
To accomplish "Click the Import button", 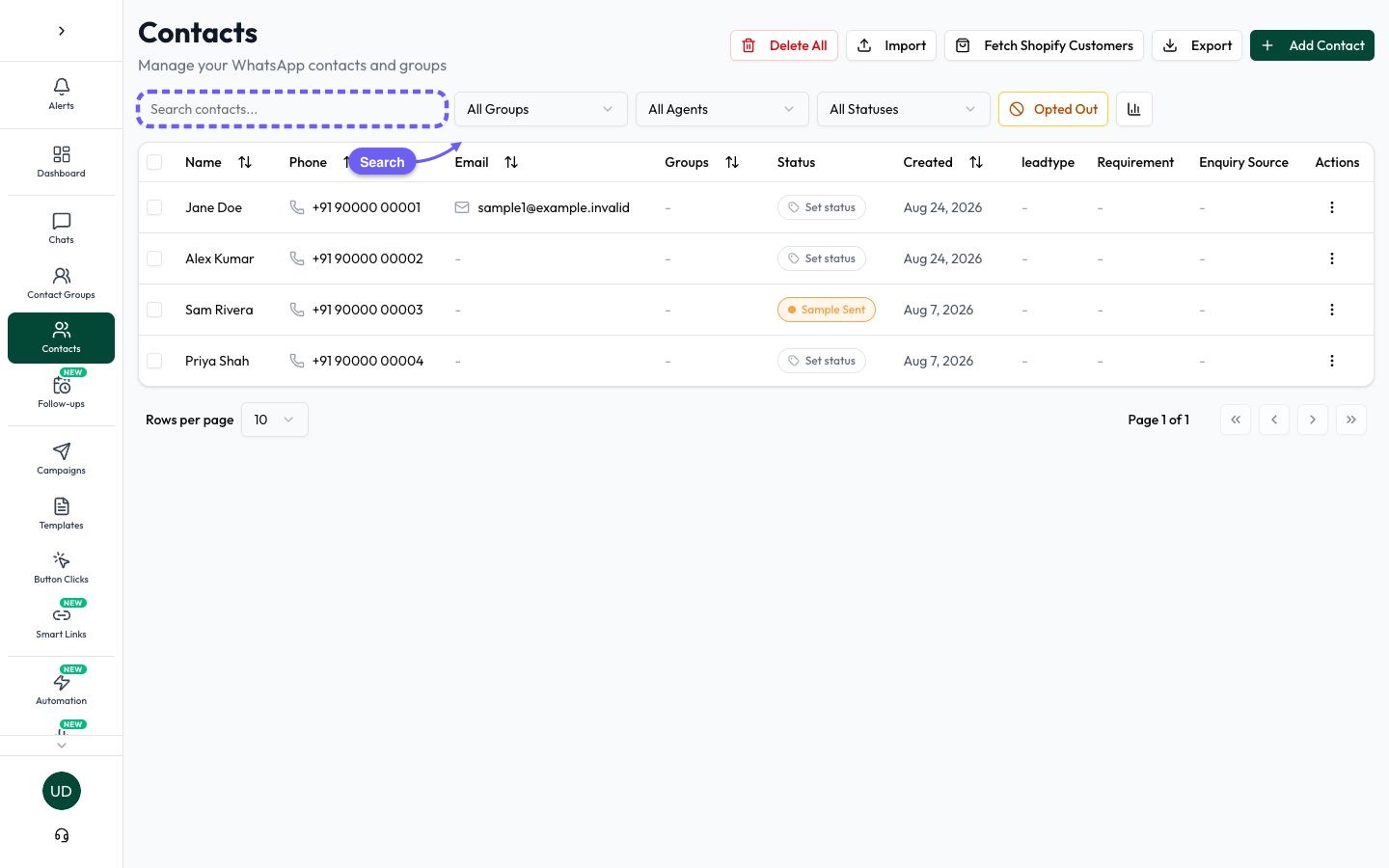I will (x=891, y=45).
